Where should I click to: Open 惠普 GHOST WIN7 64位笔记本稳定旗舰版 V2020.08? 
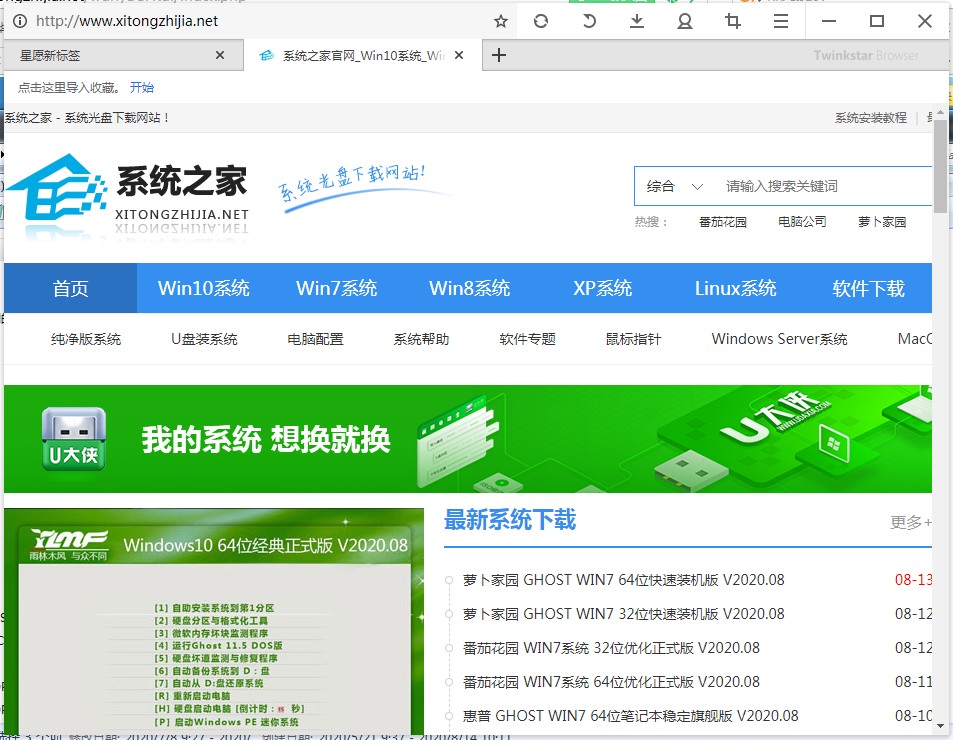631,716
